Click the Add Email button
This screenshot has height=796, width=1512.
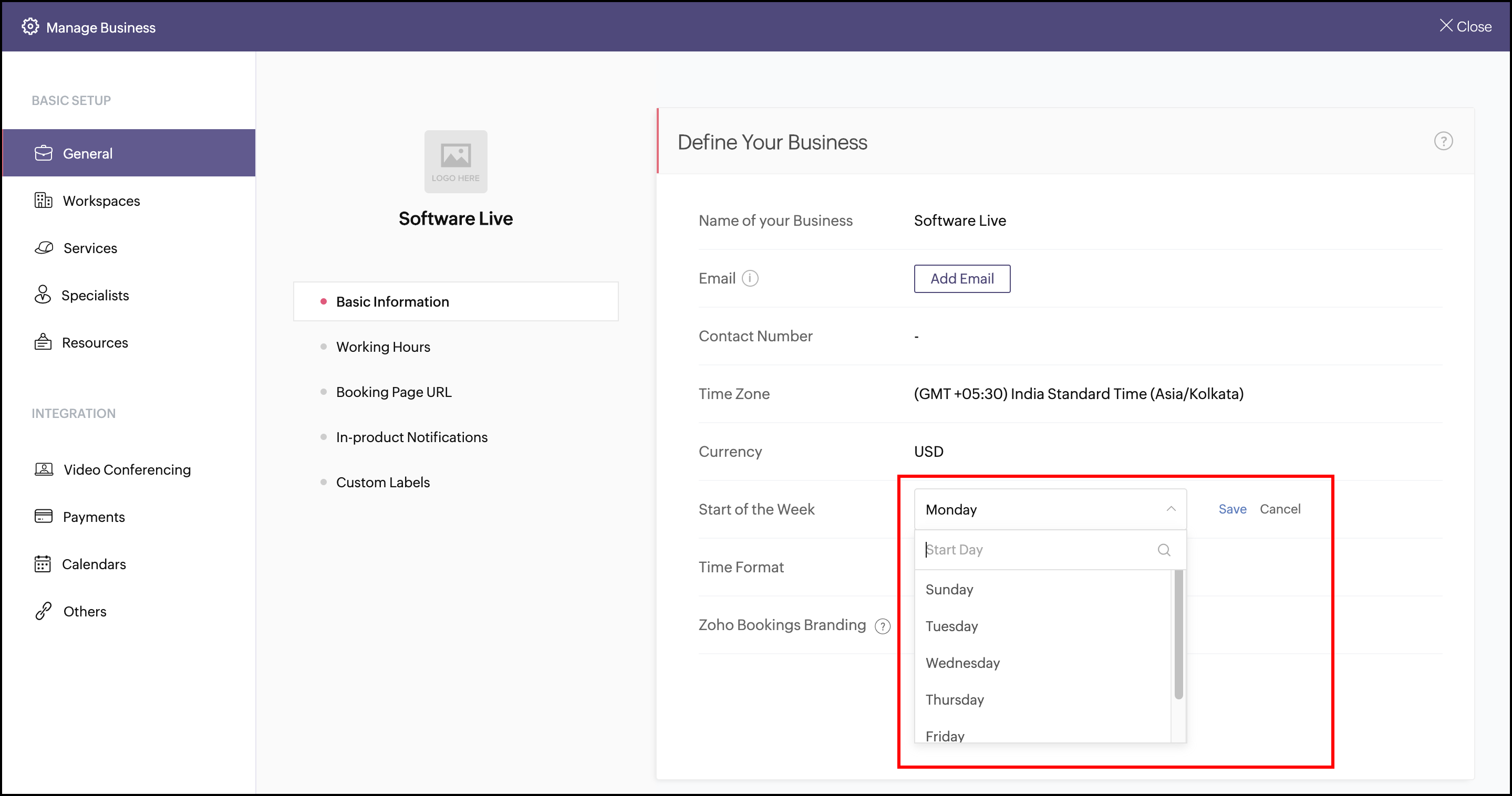961,279
